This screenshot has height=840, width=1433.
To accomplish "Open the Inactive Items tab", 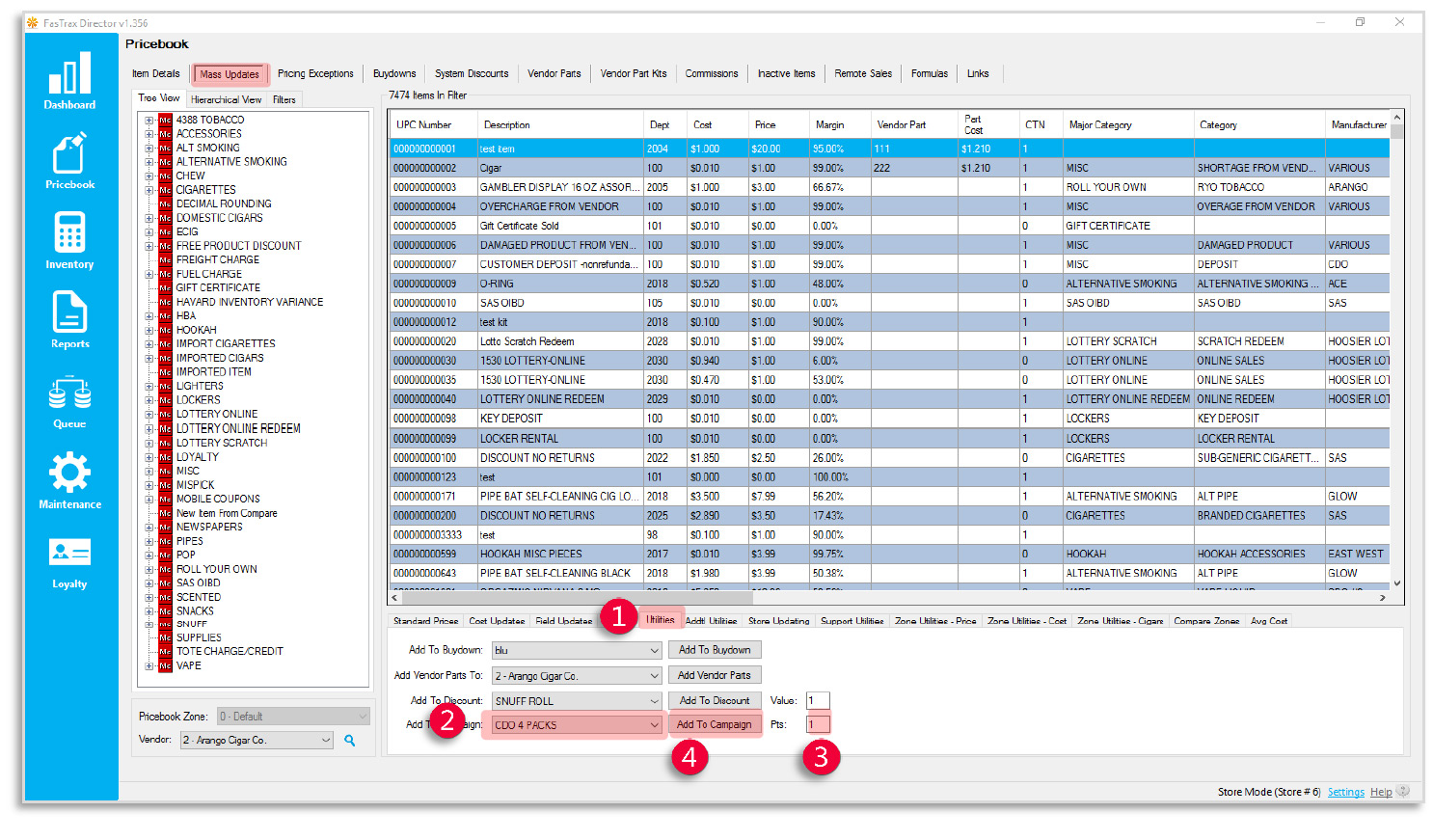I will click(x=786, y=74).
